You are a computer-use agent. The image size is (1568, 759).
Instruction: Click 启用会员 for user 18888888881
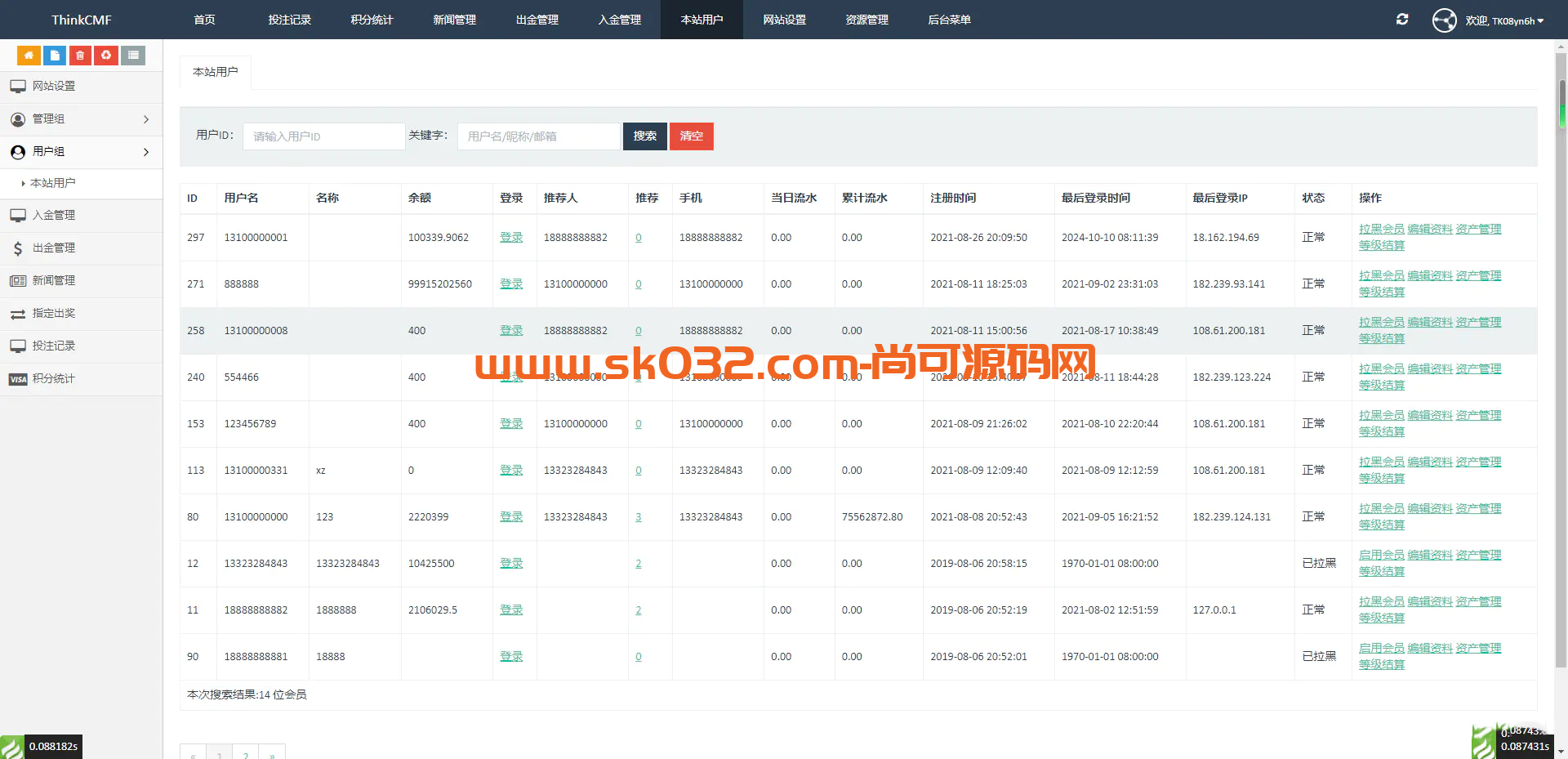click(x=1382, y=649)
